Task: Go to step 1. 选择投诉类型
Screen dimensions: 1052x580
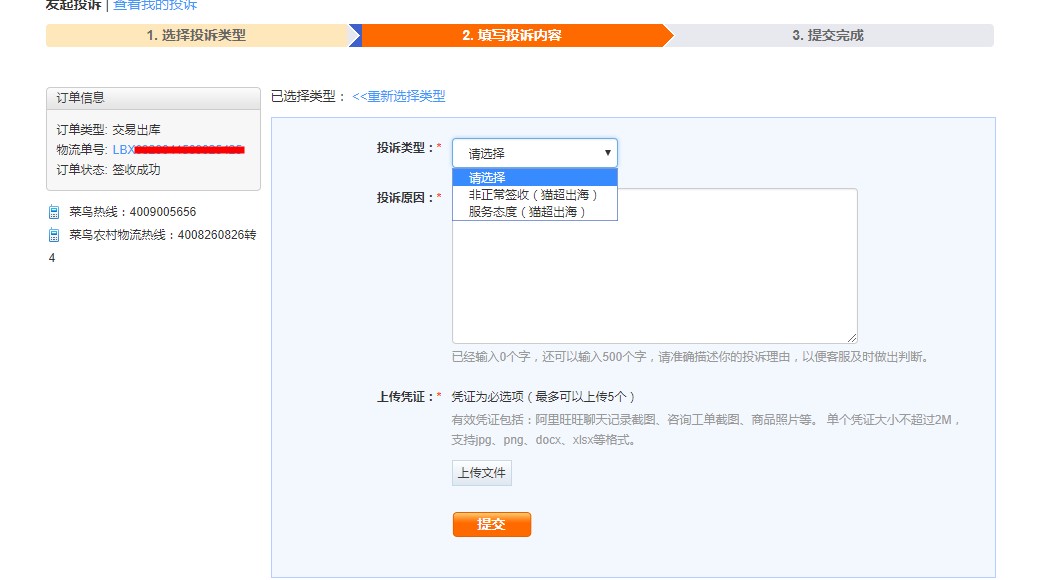Action: [x=196, y=36]
